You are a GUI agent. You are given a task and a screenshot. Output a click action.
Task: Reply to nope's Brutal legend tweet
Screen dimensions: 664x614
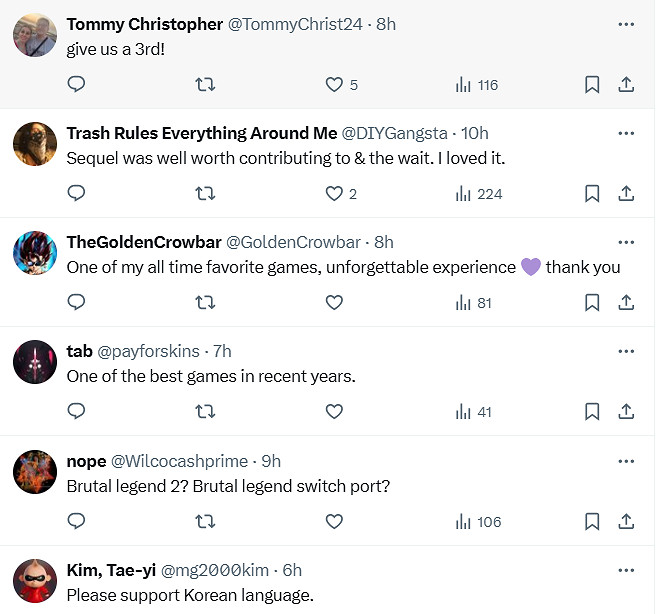[76, 521]
